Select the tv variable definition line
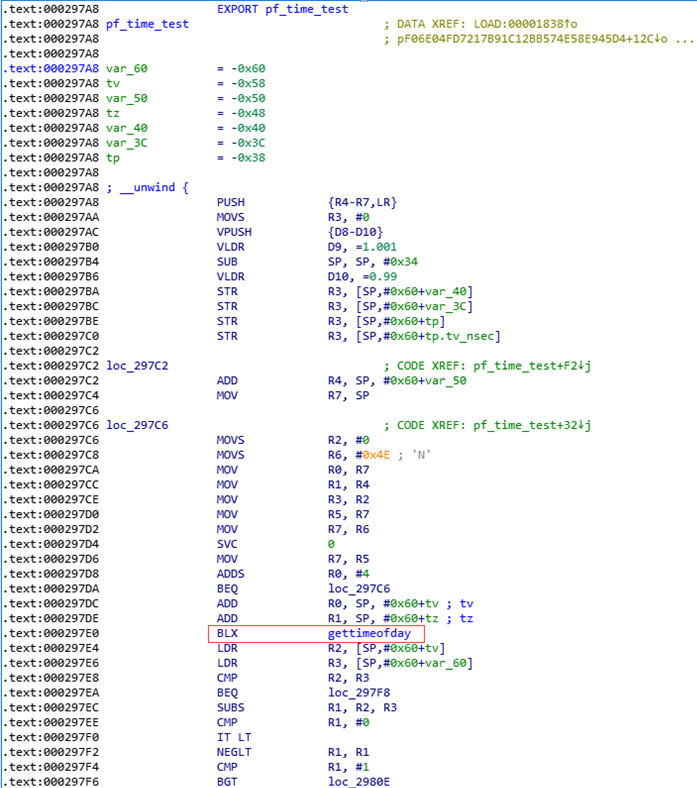This screenshot has height=788, width=697. point(185,83)
